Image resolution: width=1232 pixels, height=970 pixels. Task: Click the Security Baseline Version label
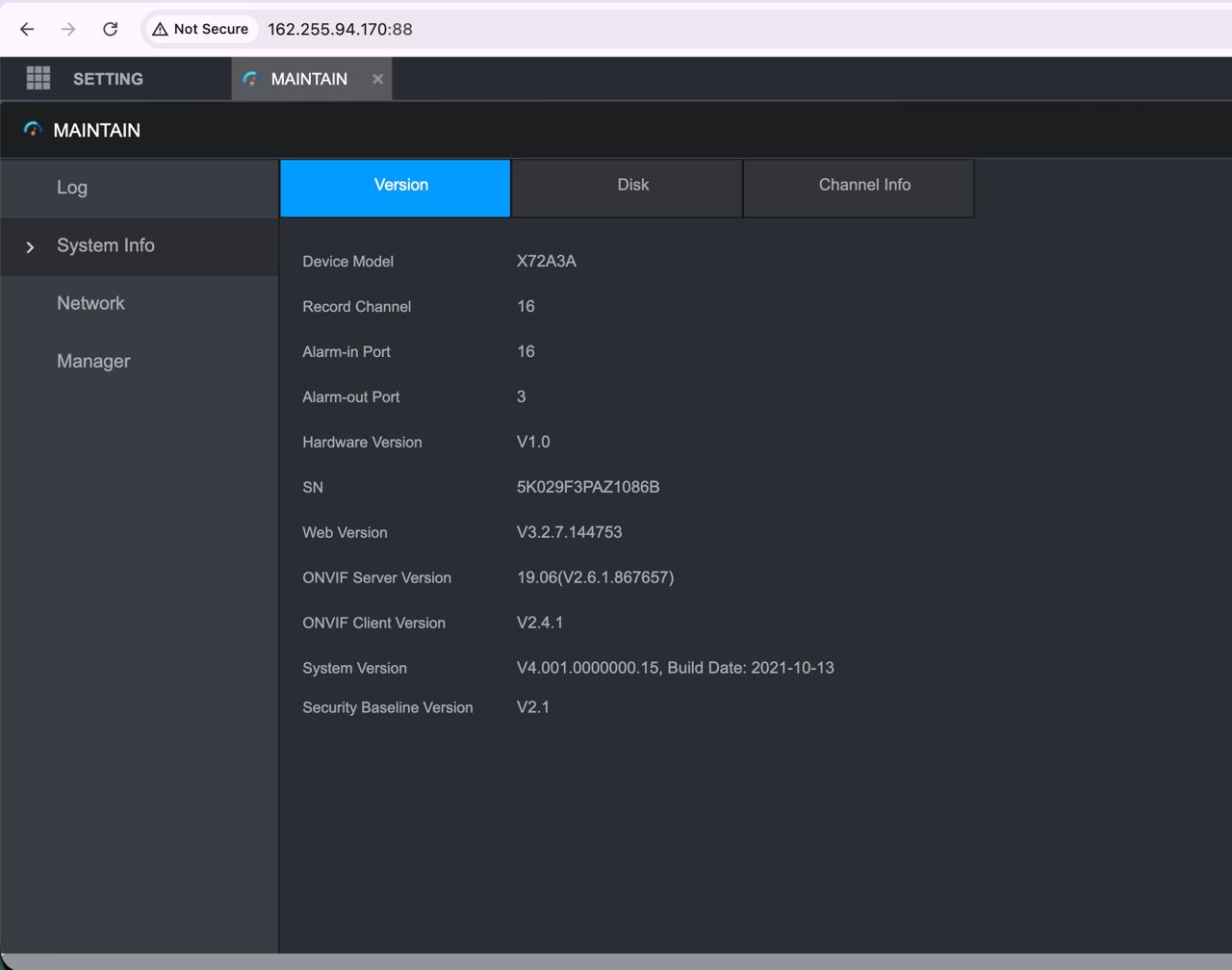click(388, 707)
